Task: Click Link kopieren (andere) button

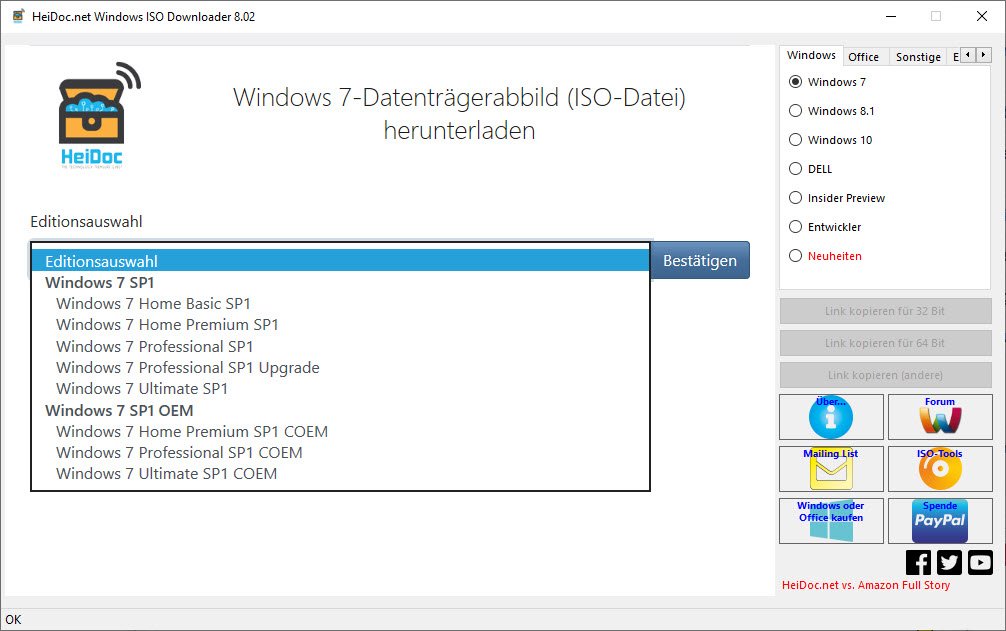Action: point(885,375)
